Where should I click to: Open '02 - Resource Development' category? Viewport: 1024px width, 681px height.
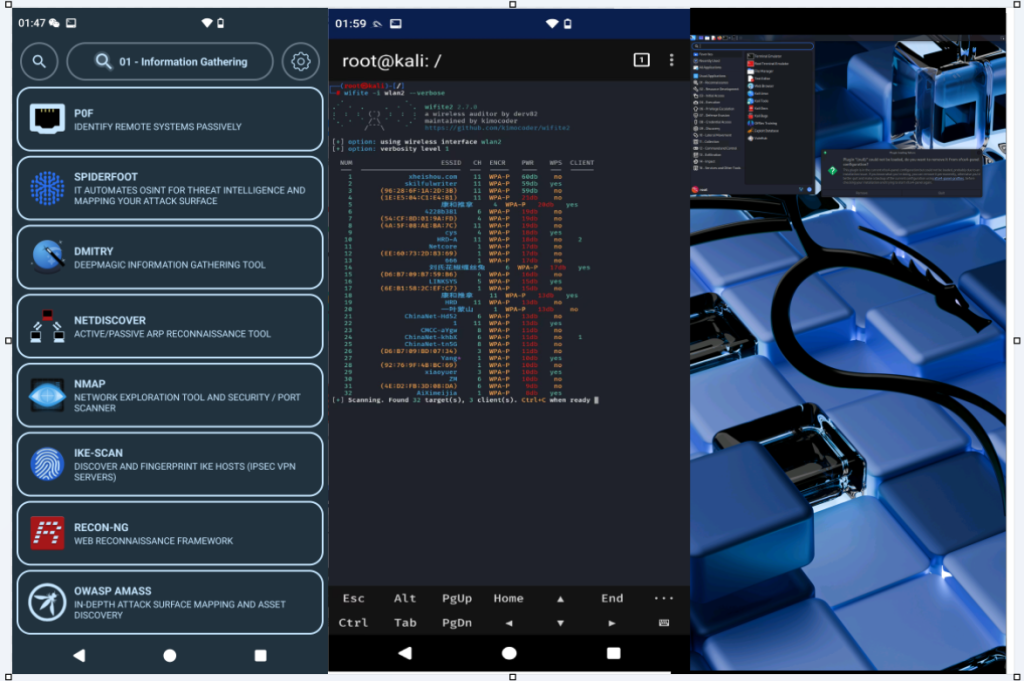pyautogui.click(x=716, y=89)
